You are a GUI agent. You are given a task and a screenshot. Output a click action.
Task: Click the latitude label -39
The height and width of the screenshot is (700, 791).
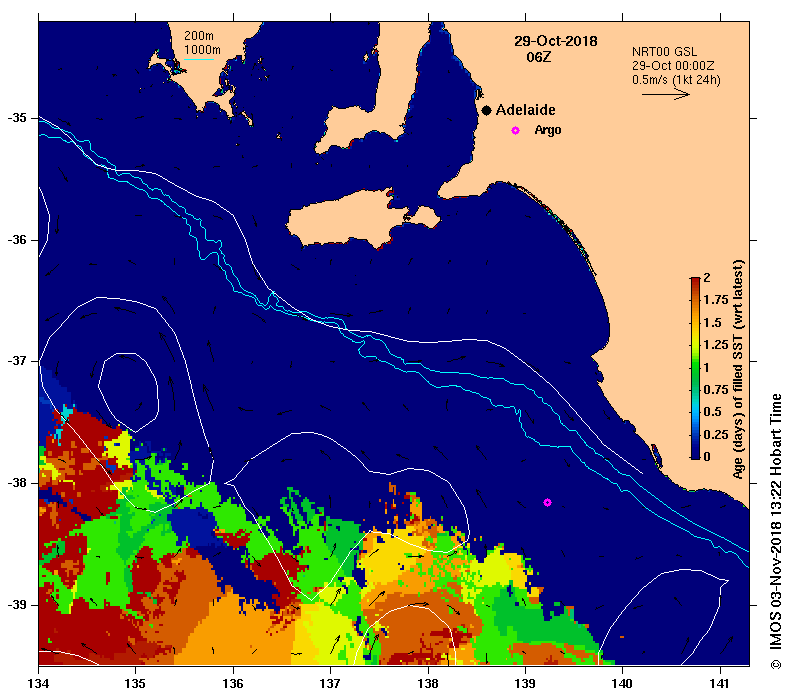coord(17,605)
